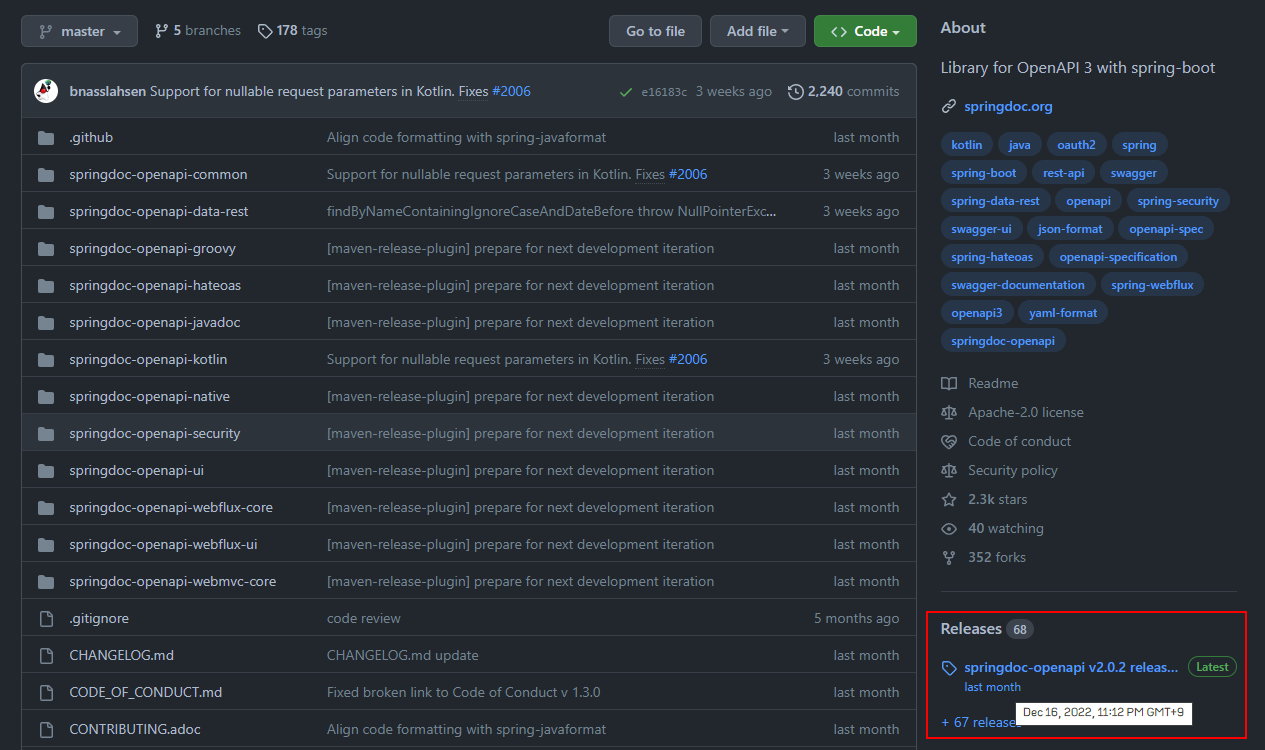This screenshot has height=750, width=1265.
Task: Select the spring-boot topic tag
Action: 984,173
